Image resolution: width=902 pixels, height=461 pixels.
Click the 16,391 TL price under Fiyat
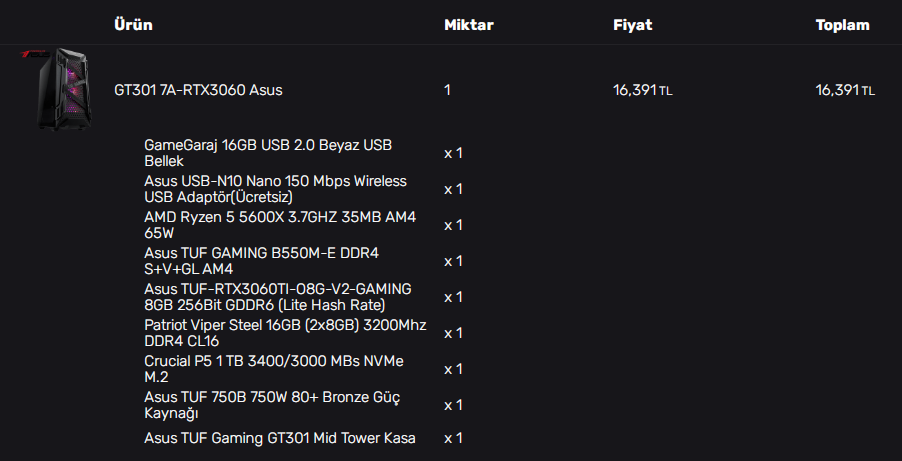[x=643, y=90]
